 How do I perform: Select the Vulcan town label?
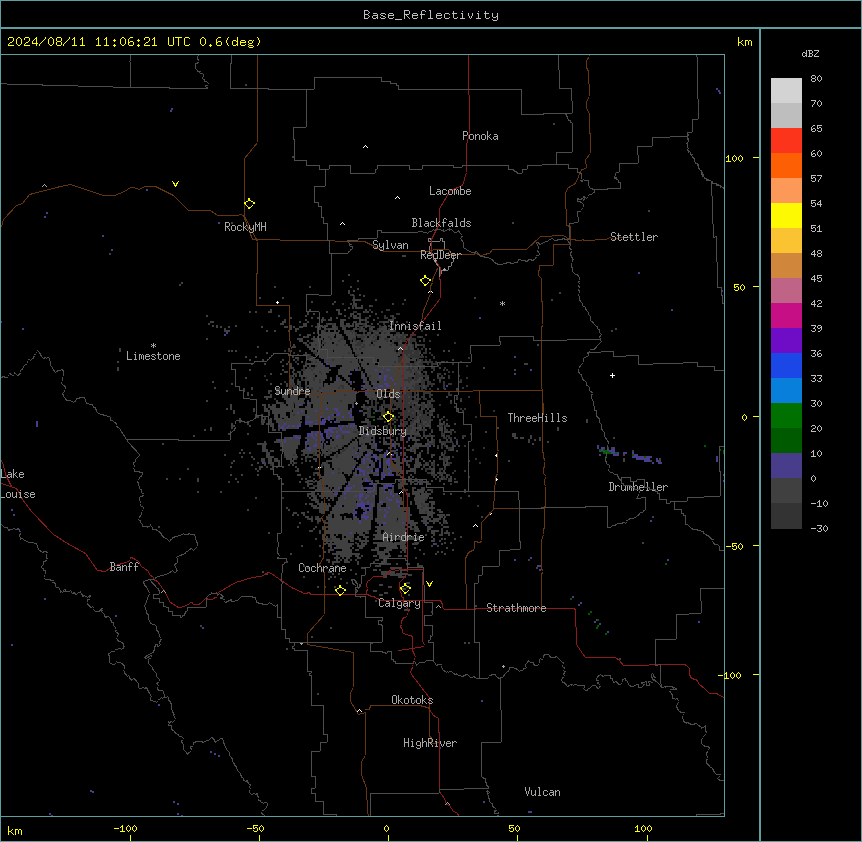pyautogui.click(x=543, y=792)
